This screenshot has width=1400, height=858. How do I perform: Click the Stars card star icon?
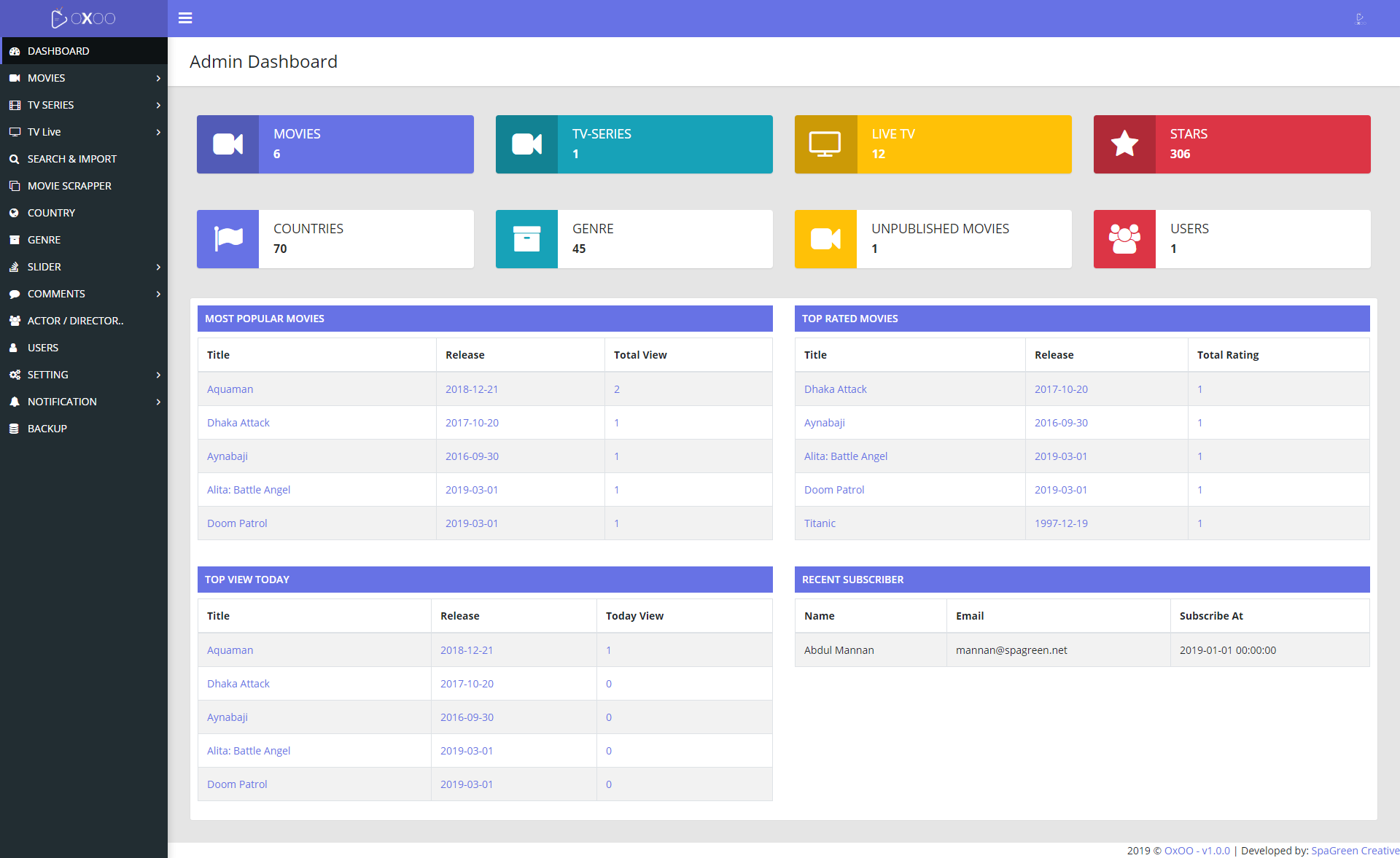(1124, 144)
